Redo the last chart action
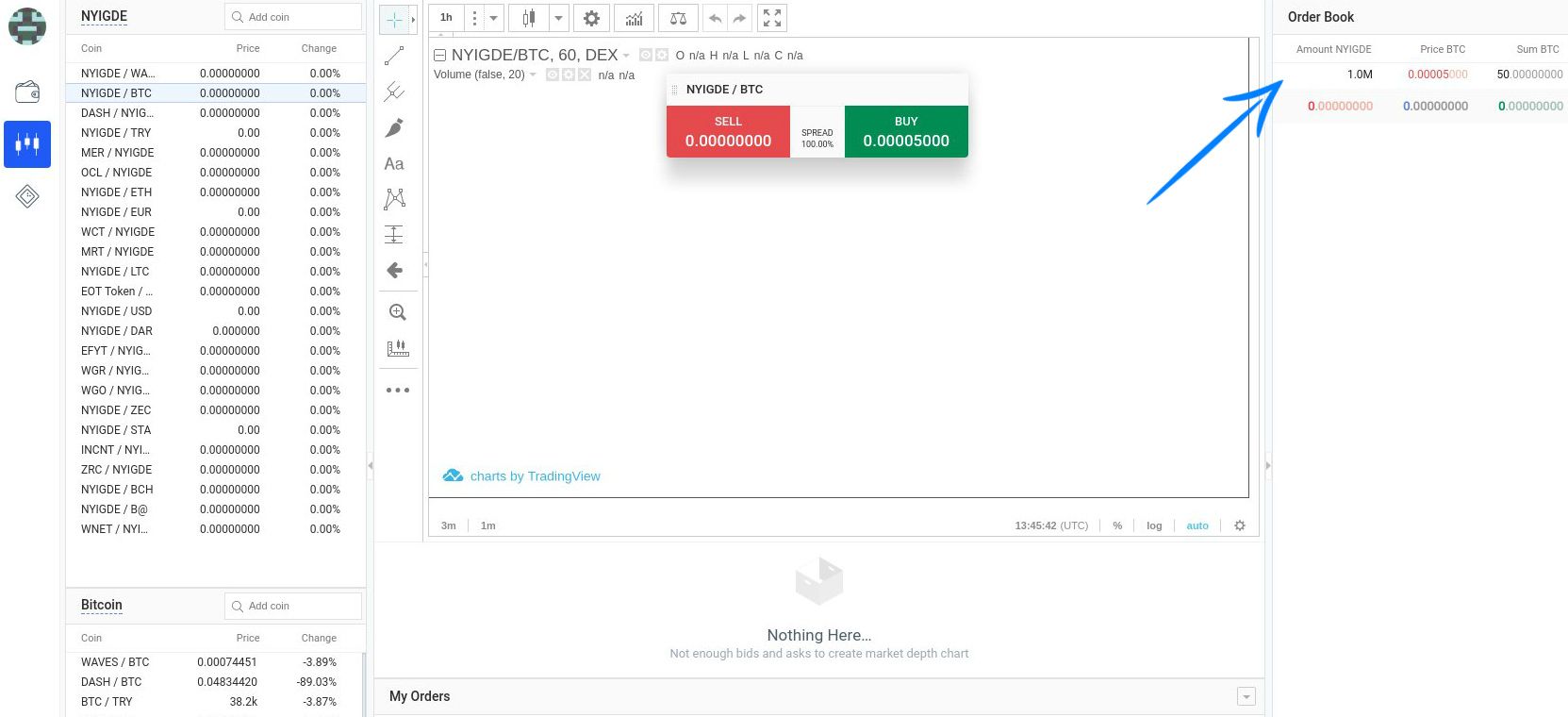Screen dimensions: 1568x717 739,18
